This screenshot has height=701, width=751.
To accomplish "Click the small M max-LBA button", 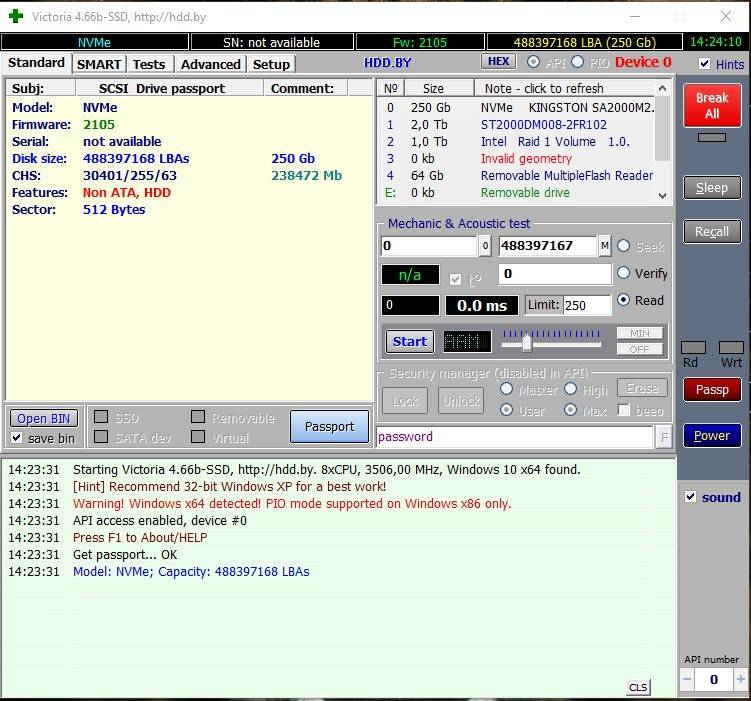I will (x=604, y=246).
